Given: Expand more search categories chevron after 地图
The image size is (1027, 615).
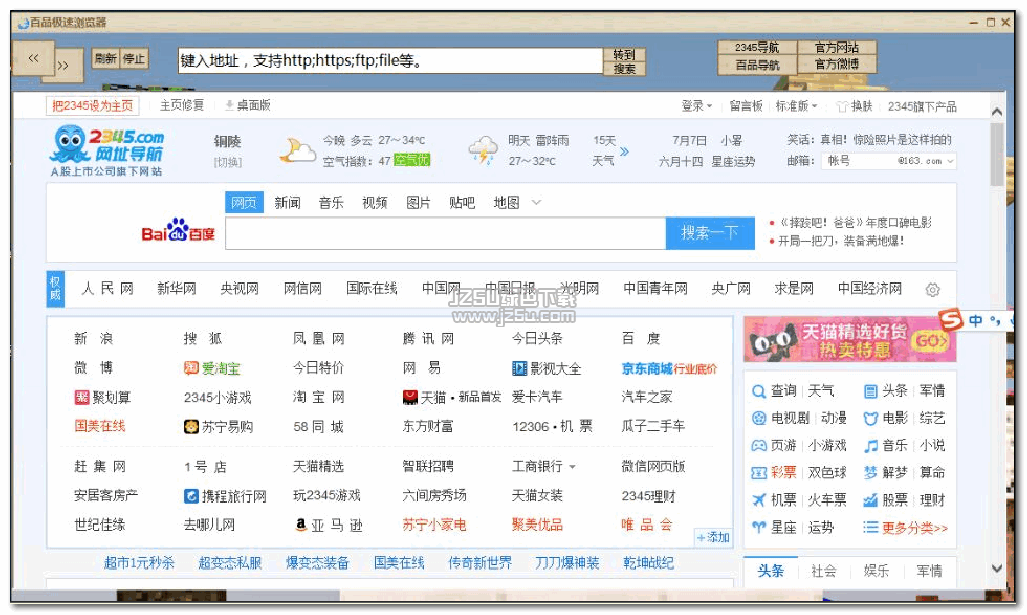Looking at the screenshot, I should point(536,202).
